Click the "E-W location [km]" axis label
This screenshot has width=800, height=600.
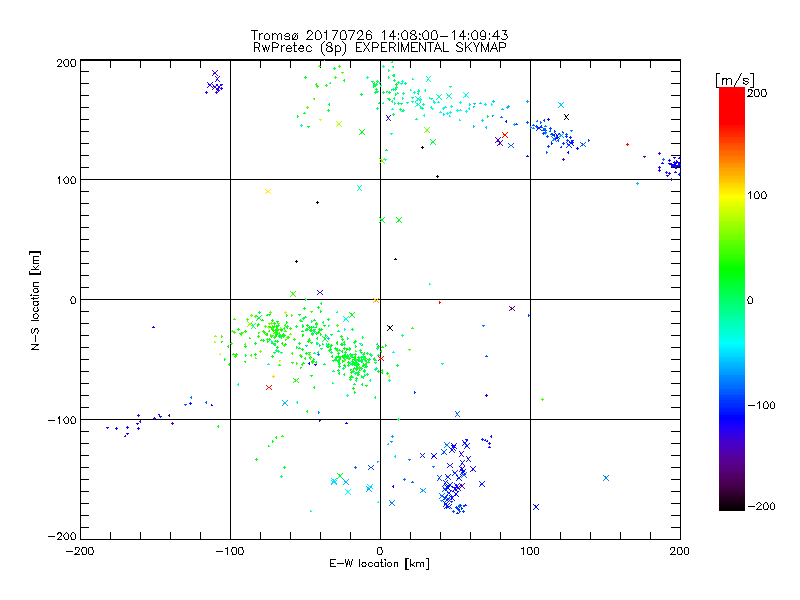pos(379,563)
